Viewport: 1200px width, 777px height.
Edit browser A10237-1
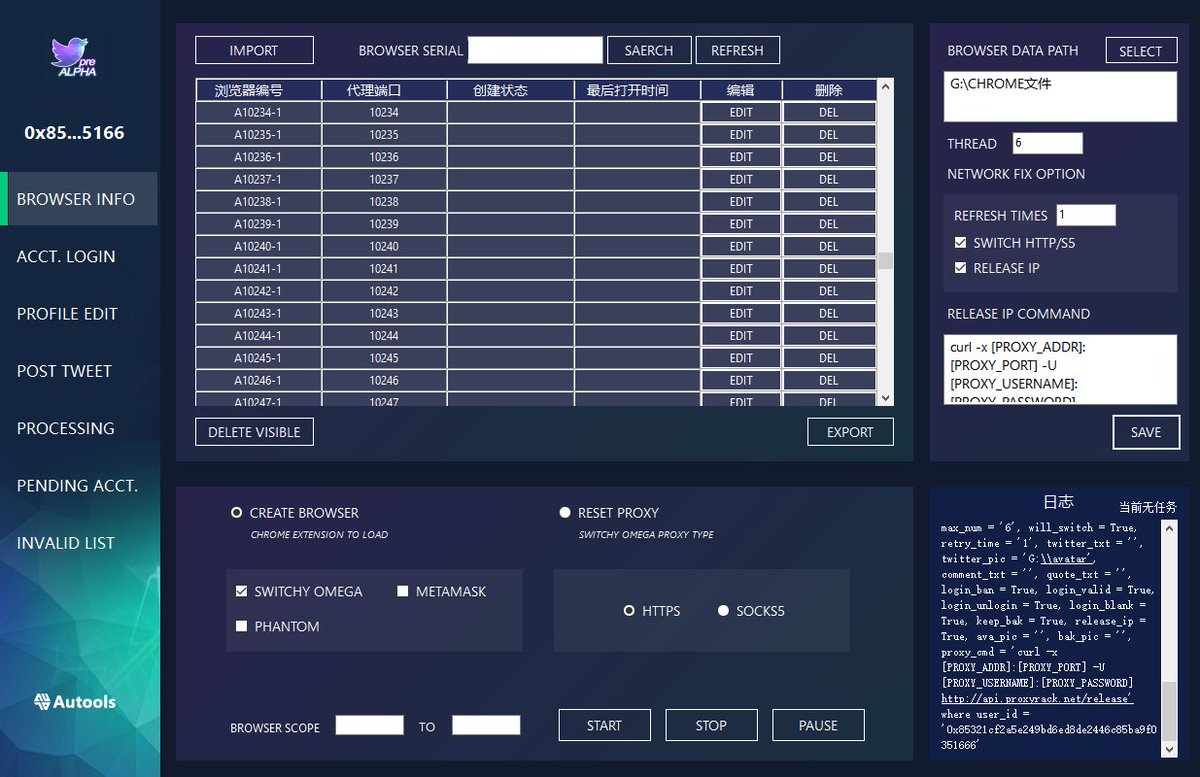coord(741,179)
